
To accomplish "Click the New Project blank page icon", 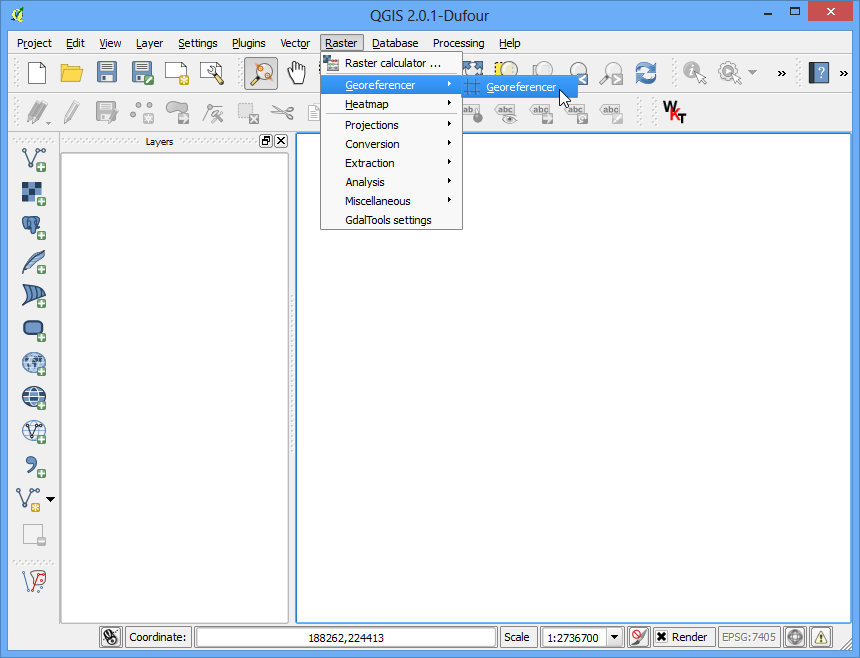I will (x=37, y=73).
